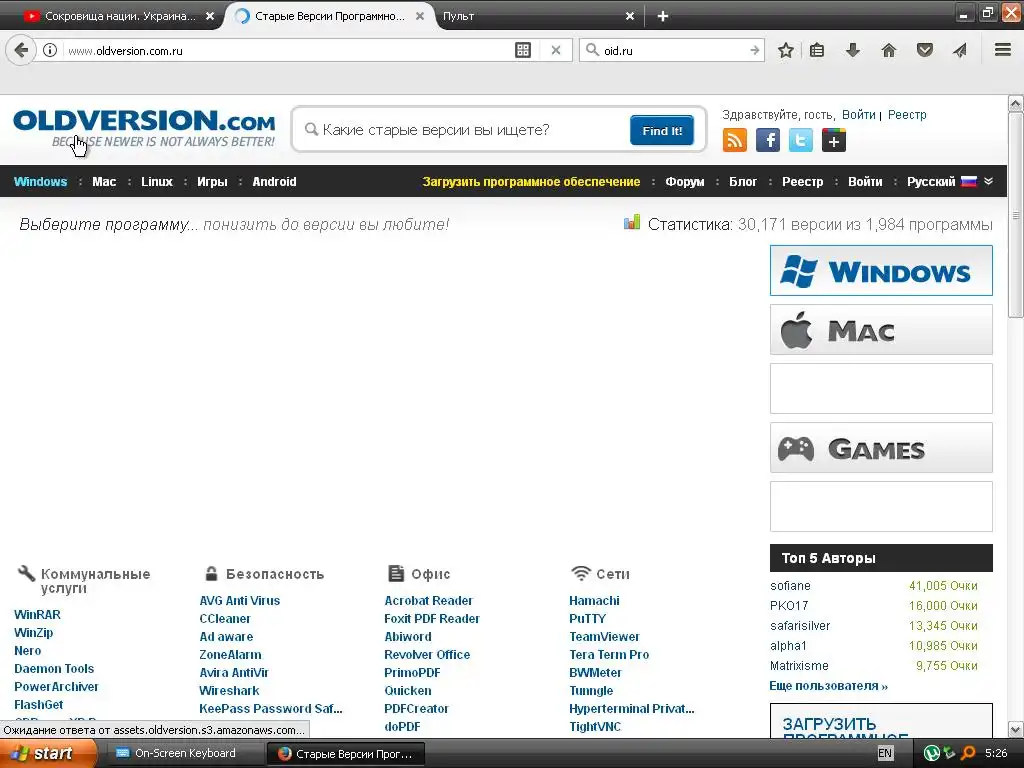Open the TeamViewer link
The width and height of the screenshot is (1024, 768).
coord(604,637)
